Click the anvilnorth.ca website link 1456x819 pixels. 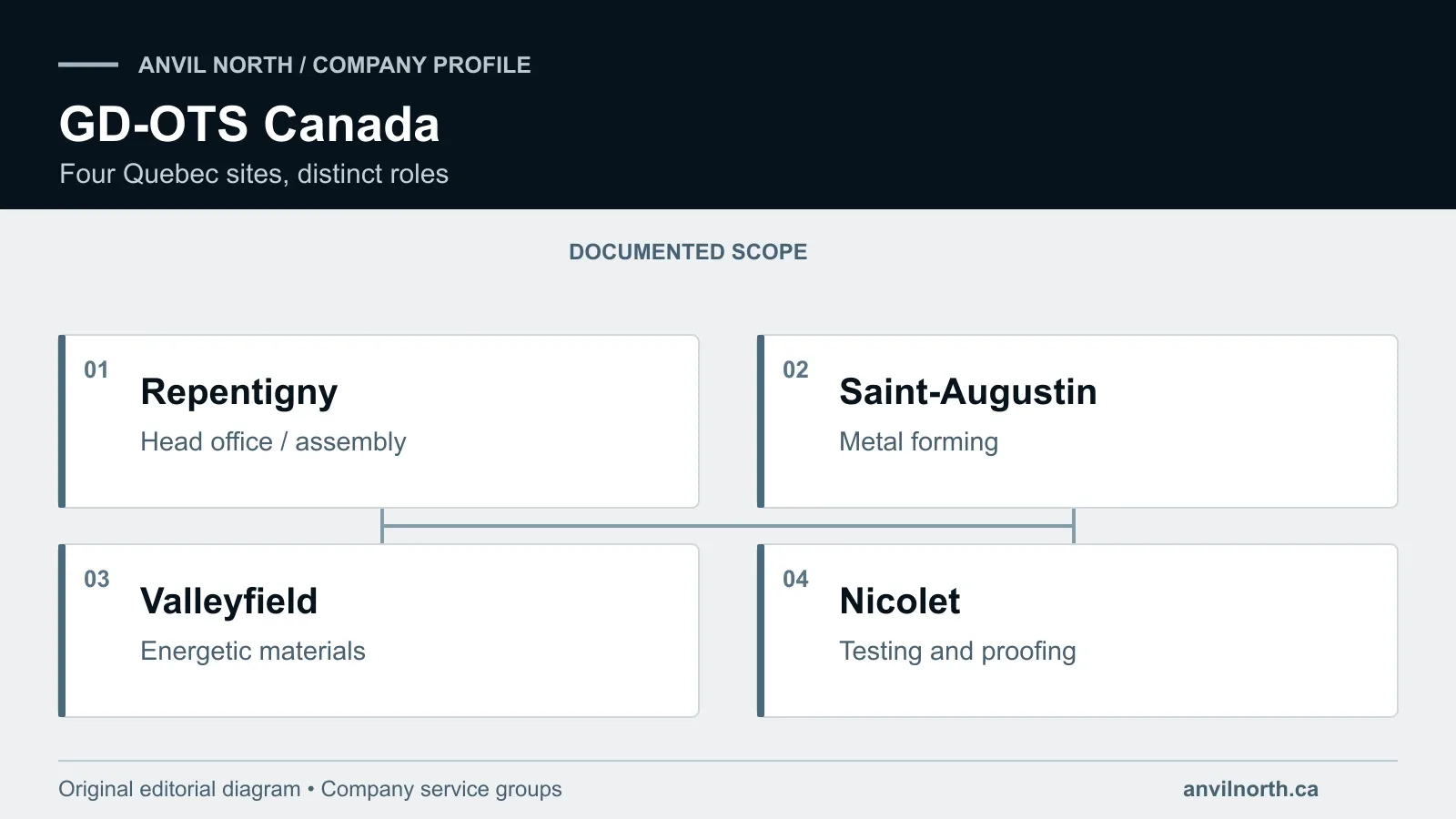(x=1250, y=789)
